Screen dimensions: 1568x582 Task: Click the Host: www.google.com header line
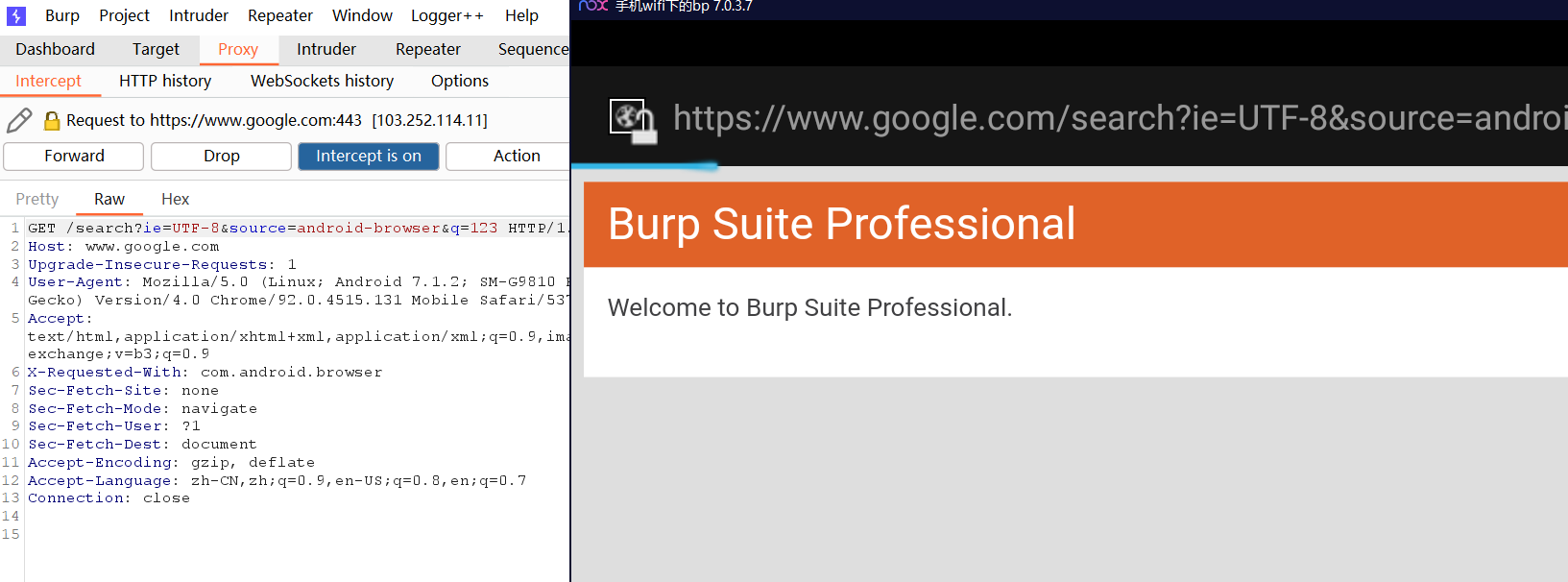click(x=124, y=247)
